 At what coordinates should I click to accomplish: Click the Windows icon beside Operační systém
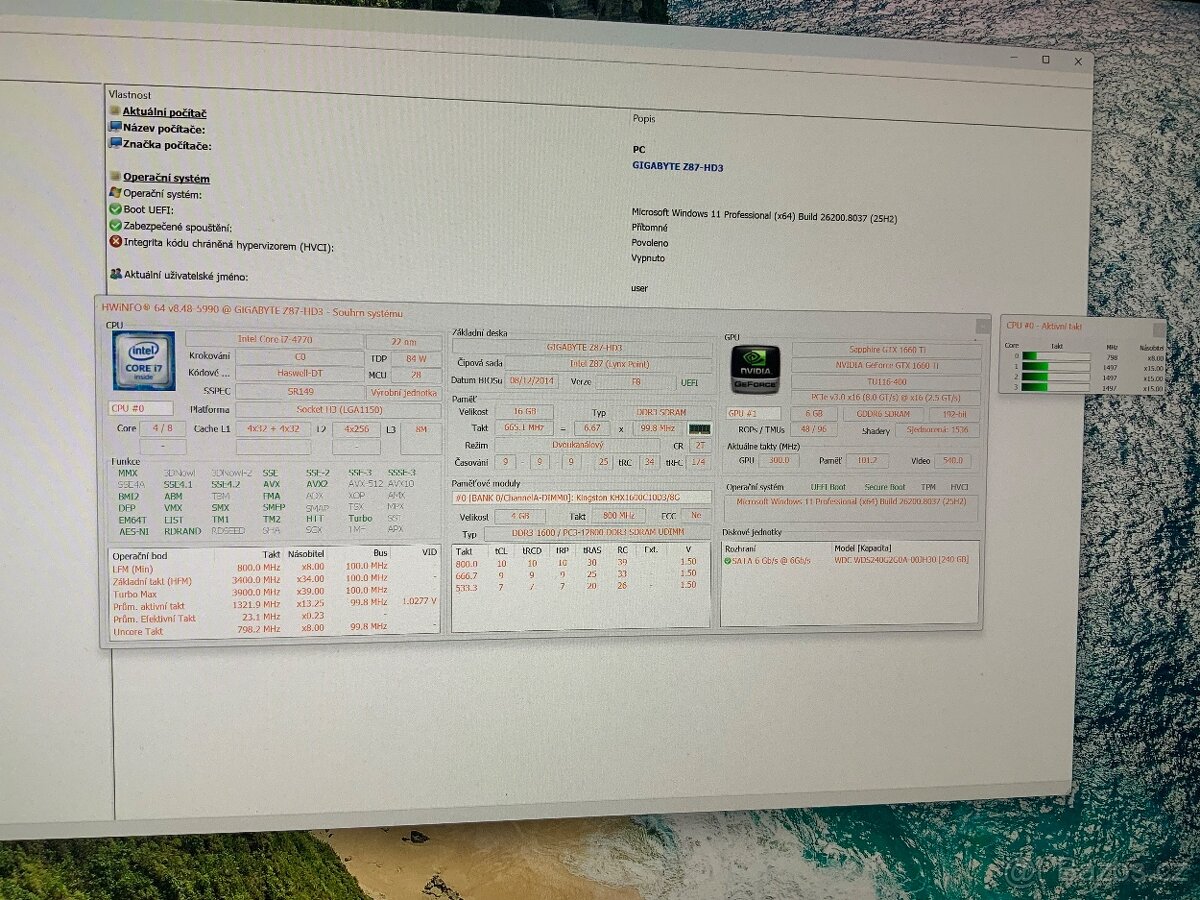point(115,193)
